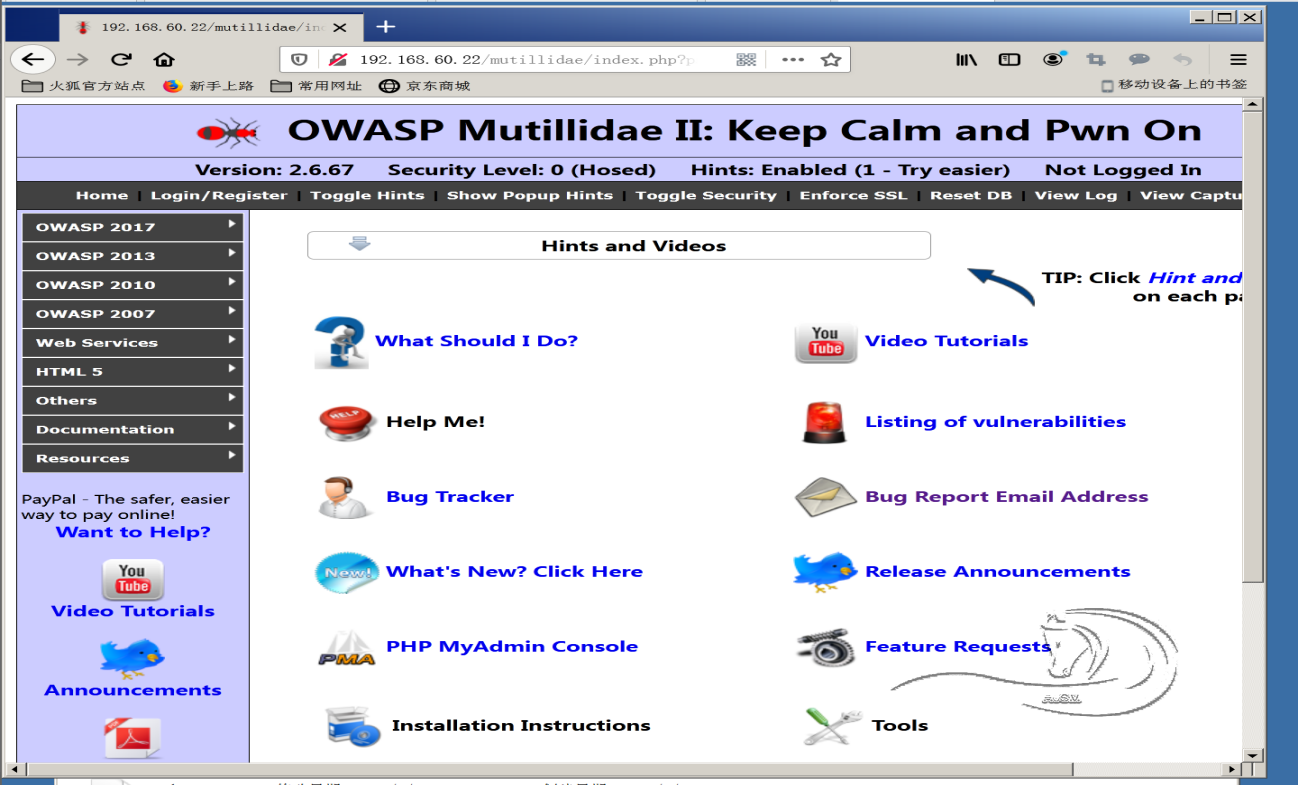Expand the OWASP 2010 menu
The image size is (1298, 786).
point(132,285)
